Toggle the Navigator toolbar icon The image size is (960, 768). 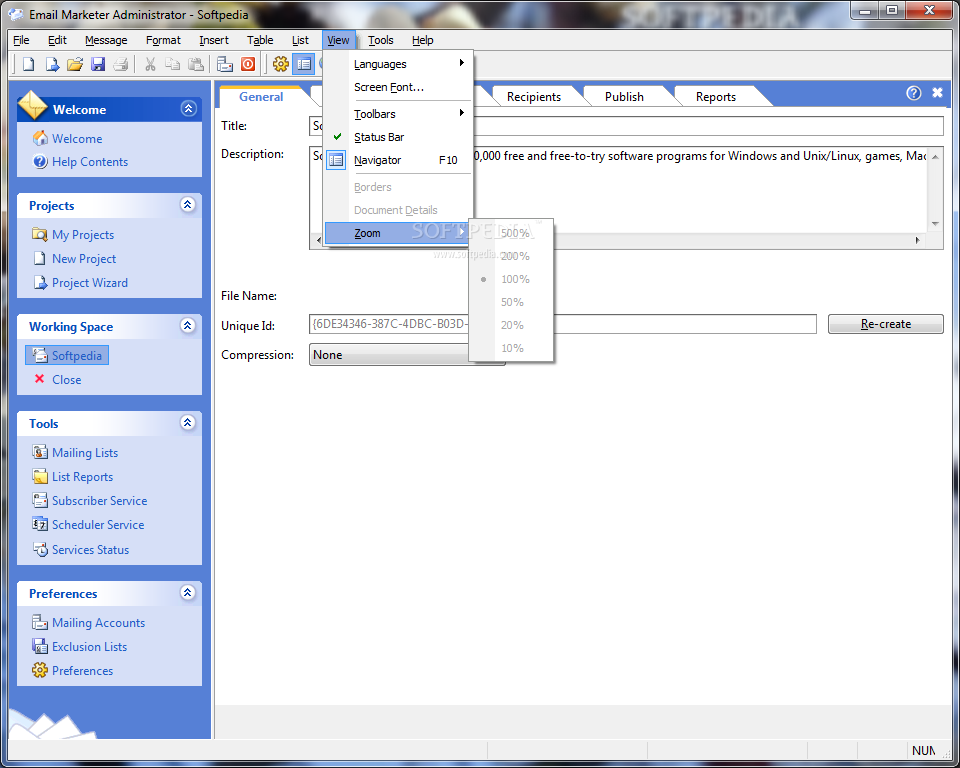coord(304,64)
